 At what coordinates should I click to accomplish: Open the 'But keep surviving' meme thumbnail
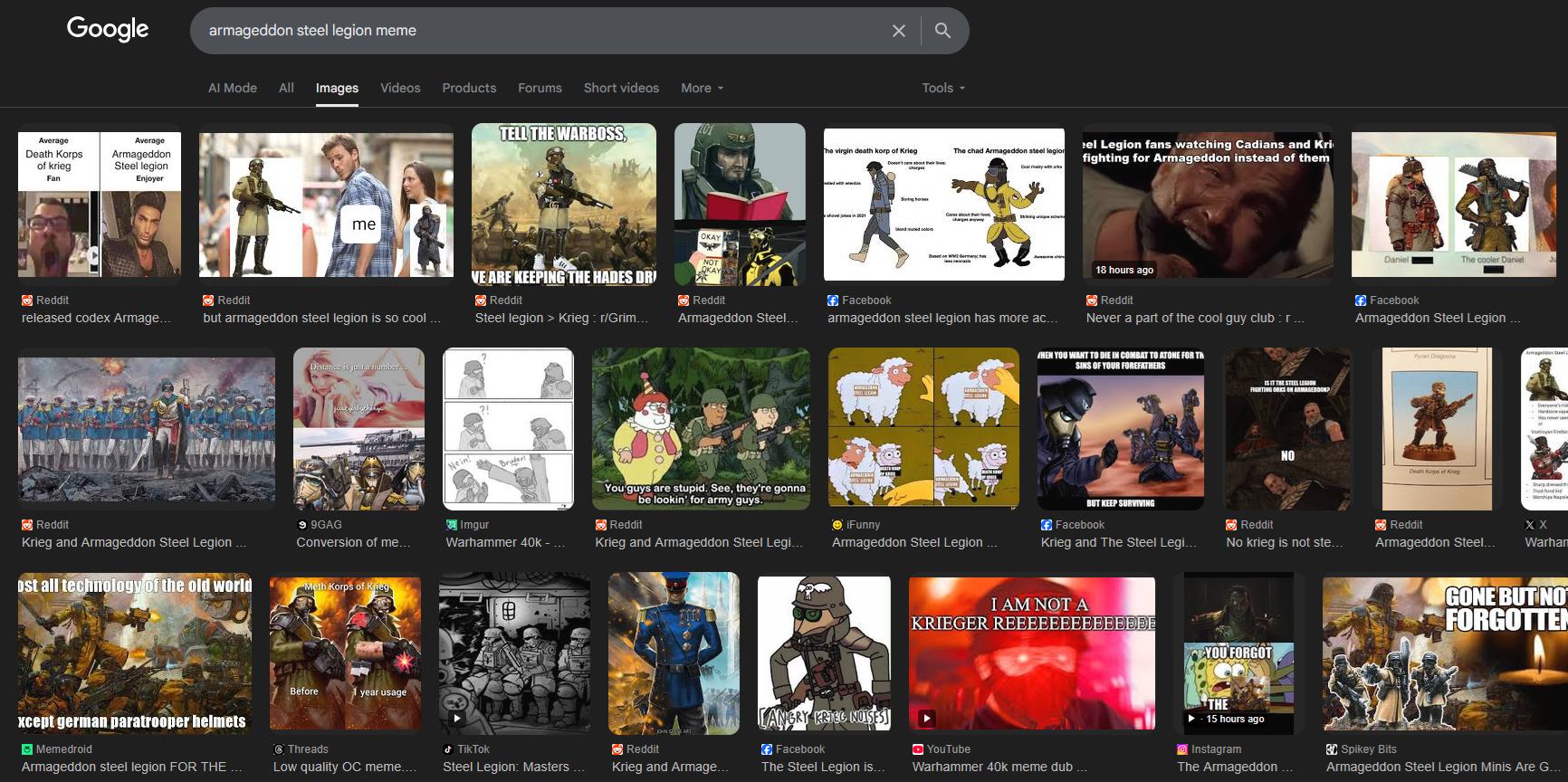point(1121,429)
